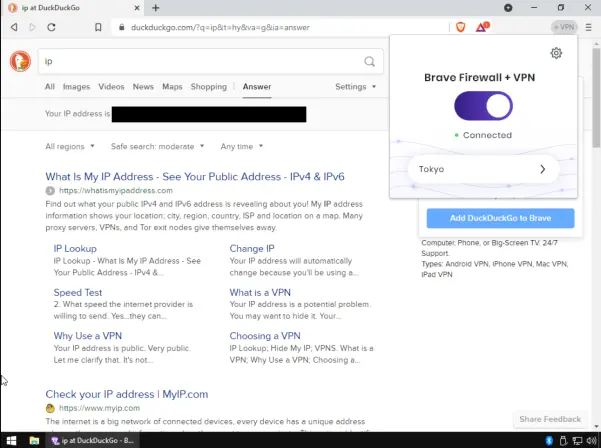Switch to the Maps tab
The width and height of the screenshot is (601, 448).
(x=172, y=87)
